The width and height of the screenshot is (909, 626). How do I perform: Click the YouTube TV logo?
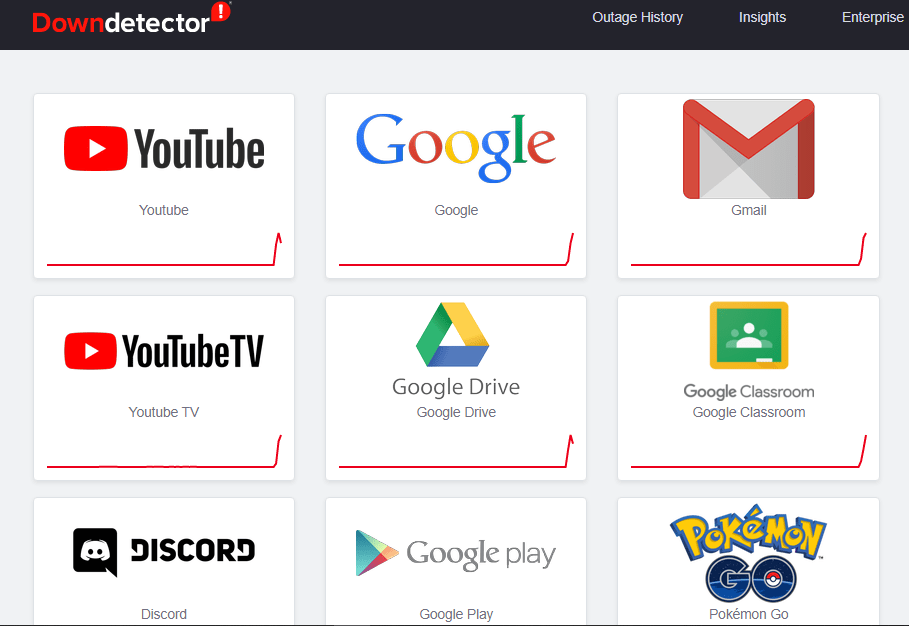click(x=93, y=350)
